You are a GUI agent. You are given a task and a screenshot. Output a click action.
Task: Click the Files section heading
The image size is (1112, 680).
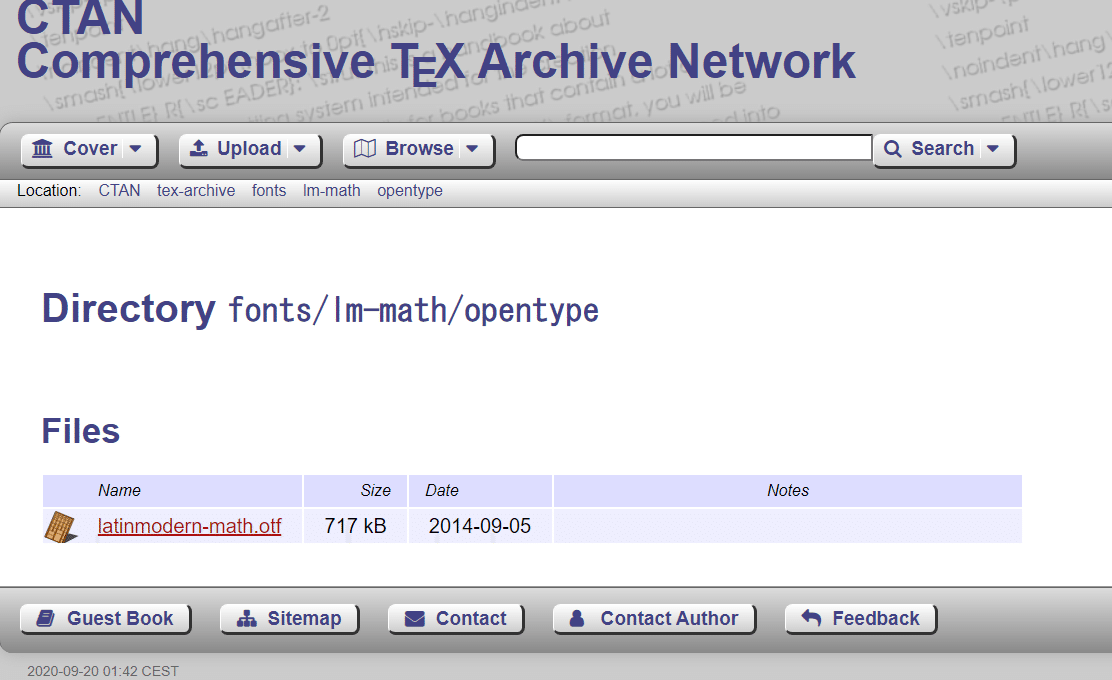pyautogui.click(x=81, y=431)
